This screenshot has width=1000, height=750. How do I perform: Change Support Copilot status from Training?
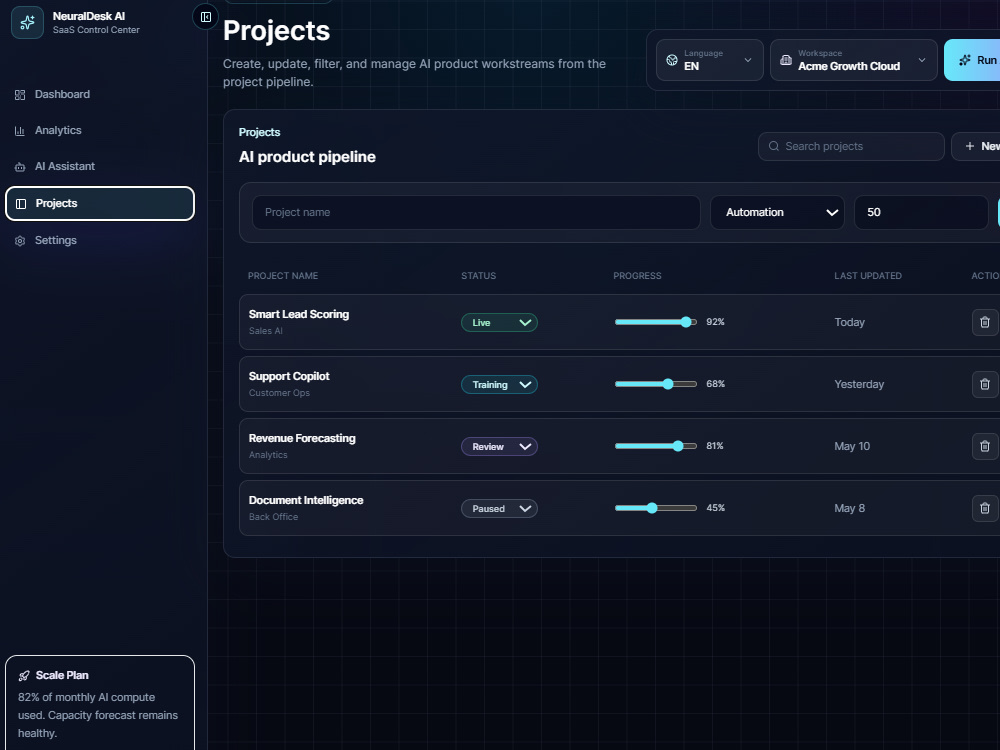click(499, 385)
